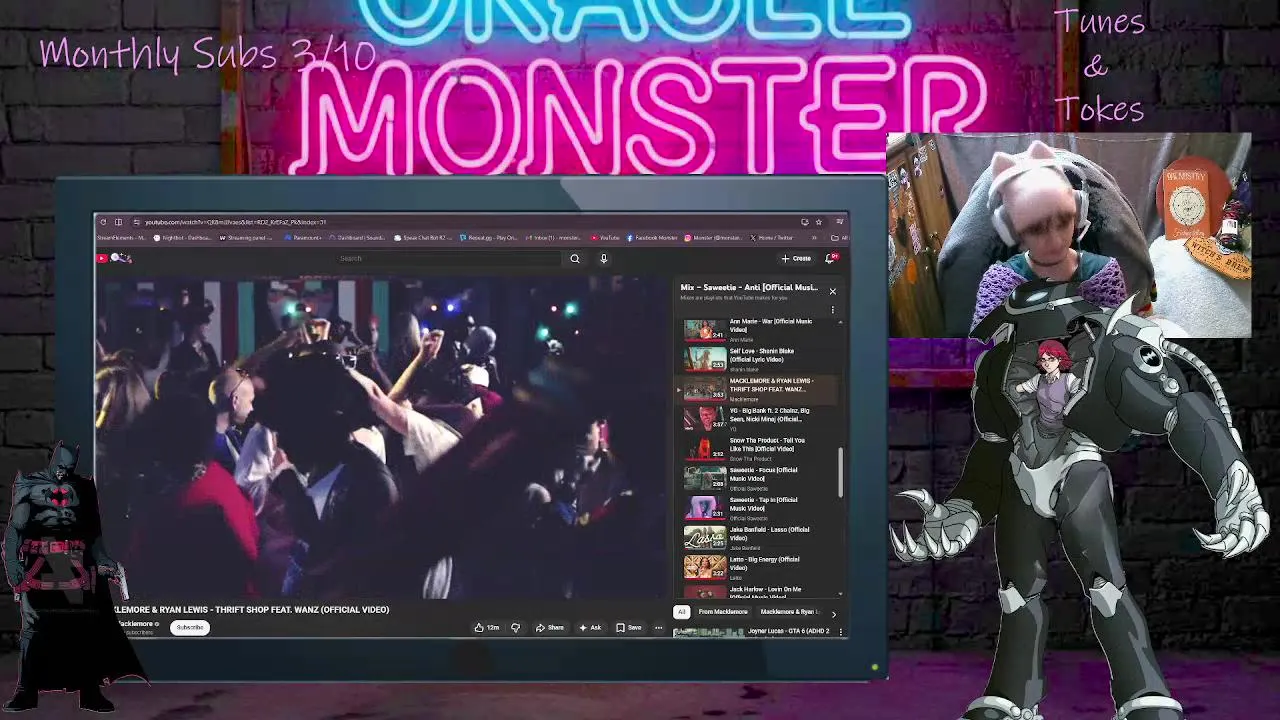Click the playlist panel scrollbar
The image size is (1280, 720).
coord(841,471)
